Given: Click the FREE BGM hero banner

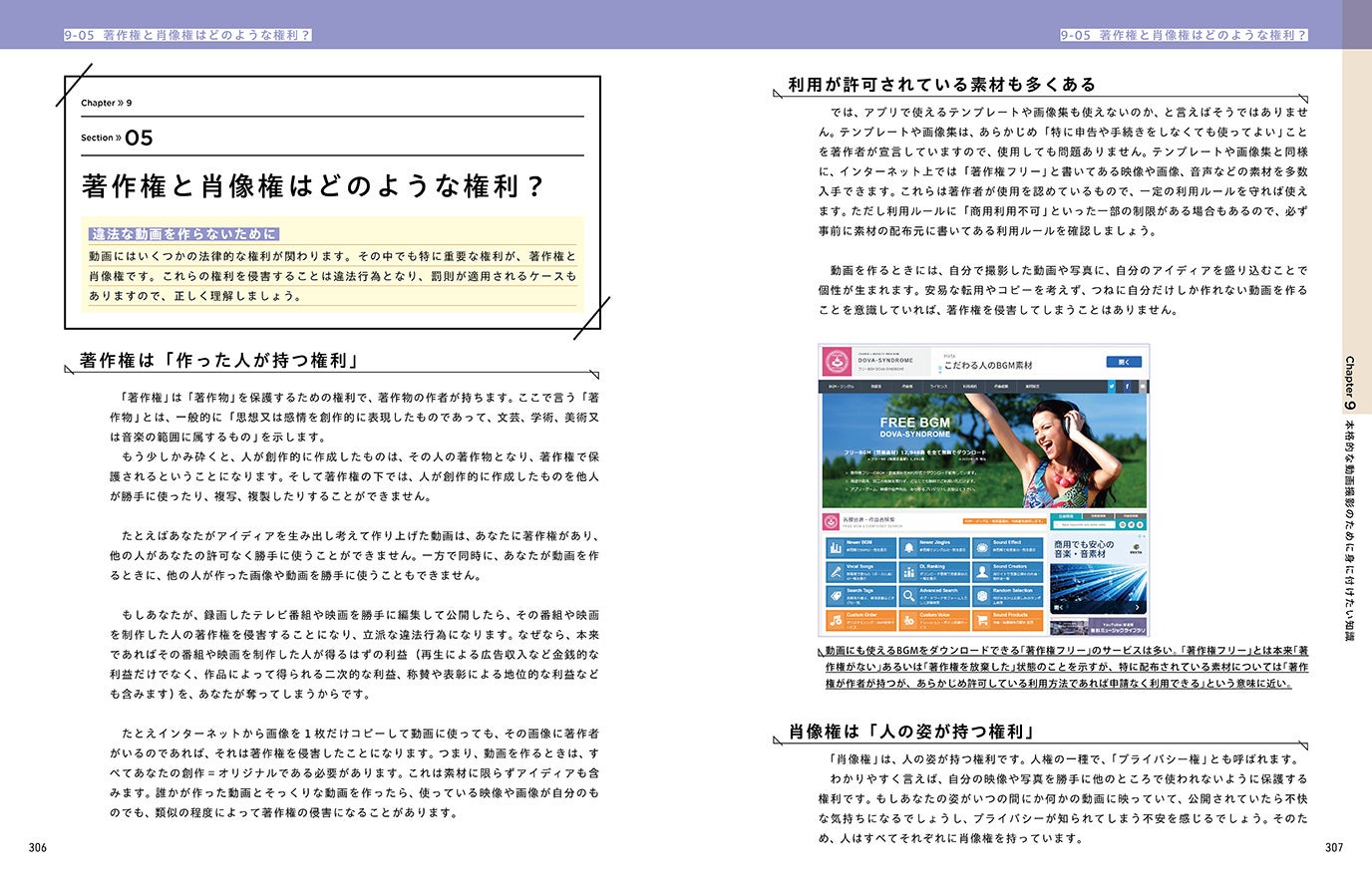Looking at the screenshot, I should pos(983,451).
